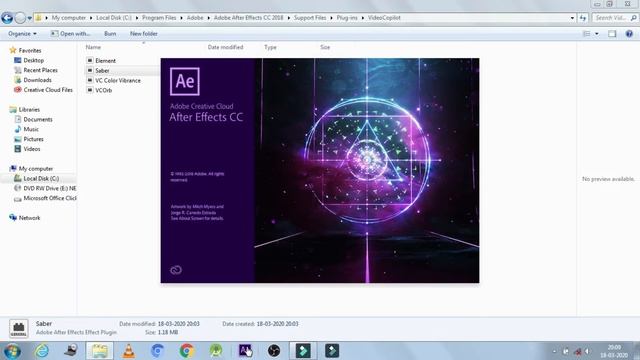Click the highlighted active Filmora taskbar button

(x=303, y=351)
